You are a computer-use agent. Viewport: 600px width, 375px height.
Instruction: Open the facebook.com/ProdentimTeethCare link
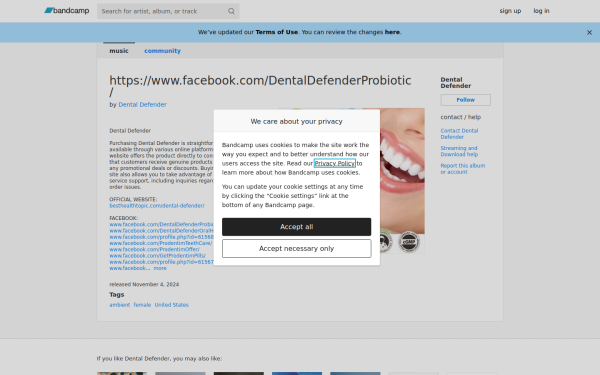click(x=161, y=243)
